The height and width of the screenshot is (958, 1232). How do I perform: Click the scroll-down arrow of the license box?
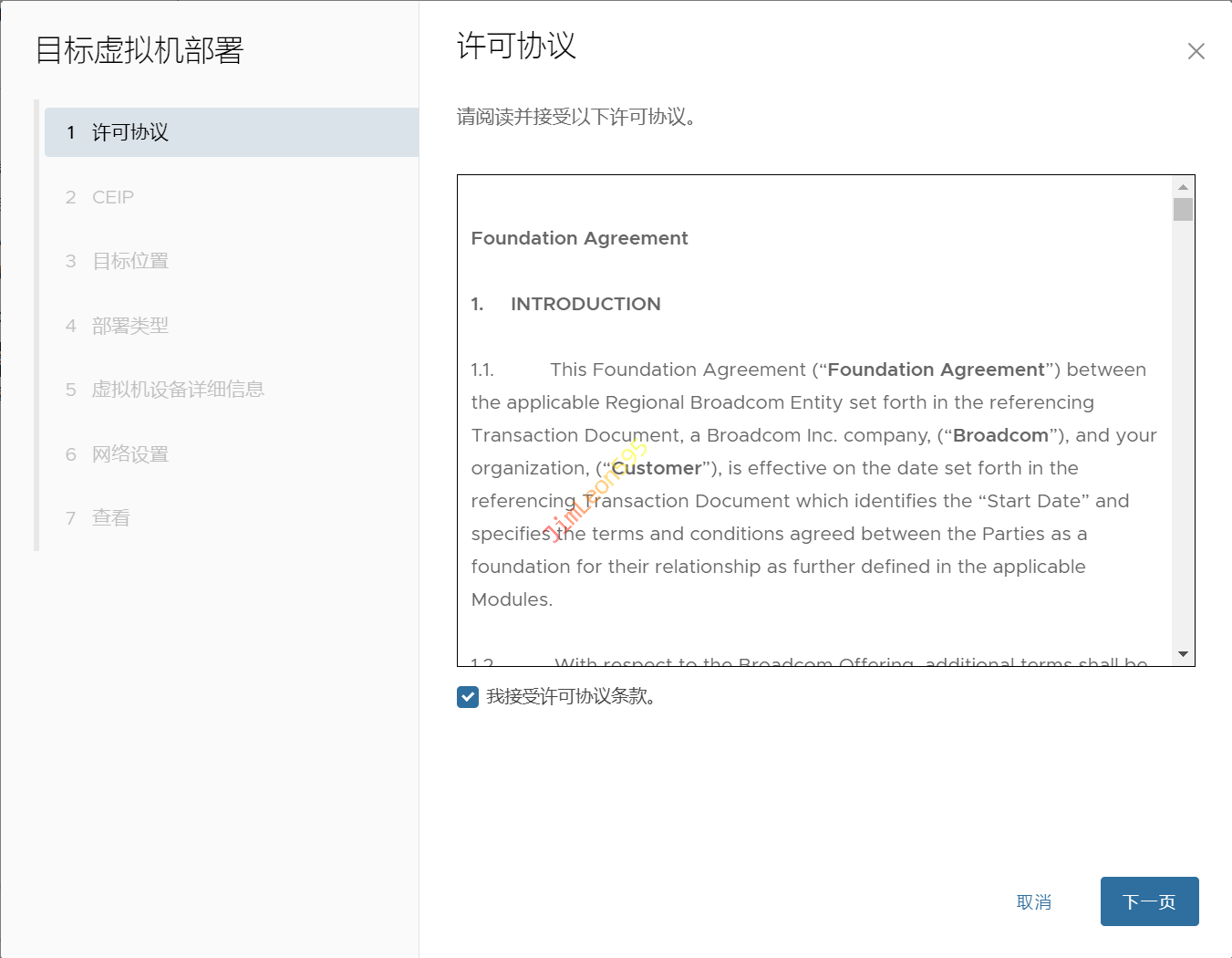(x=1183, y=654)
